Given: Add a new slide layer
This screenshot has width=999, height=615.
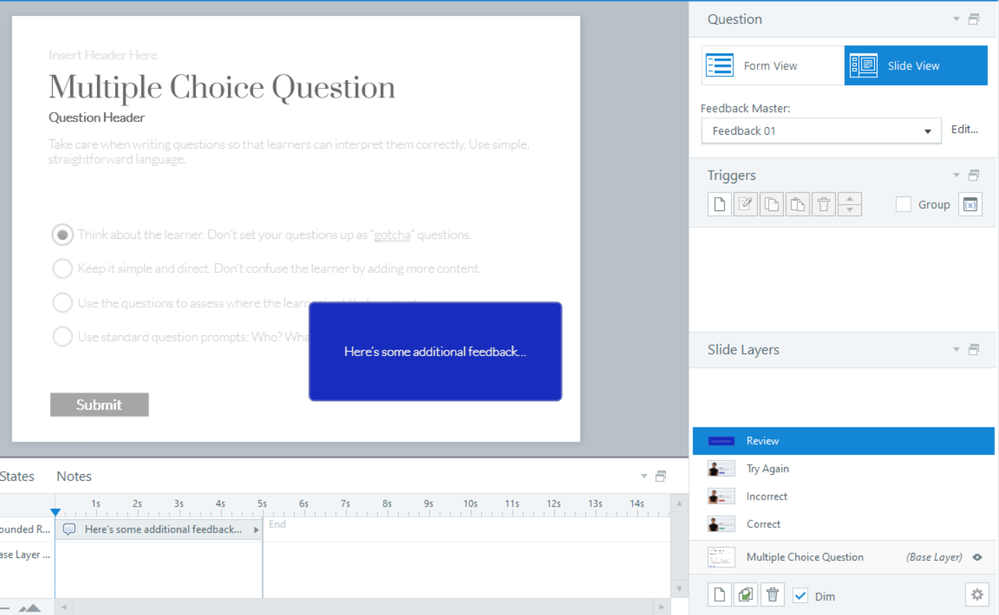Looking at the screenshot, I should point(719,595).
